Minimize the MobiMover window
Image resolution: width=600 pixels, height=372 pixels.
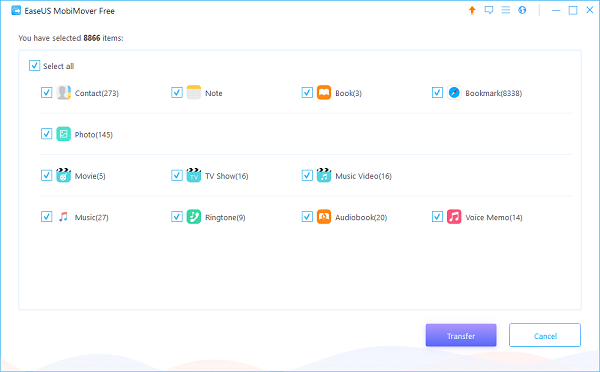pos(556,10)
